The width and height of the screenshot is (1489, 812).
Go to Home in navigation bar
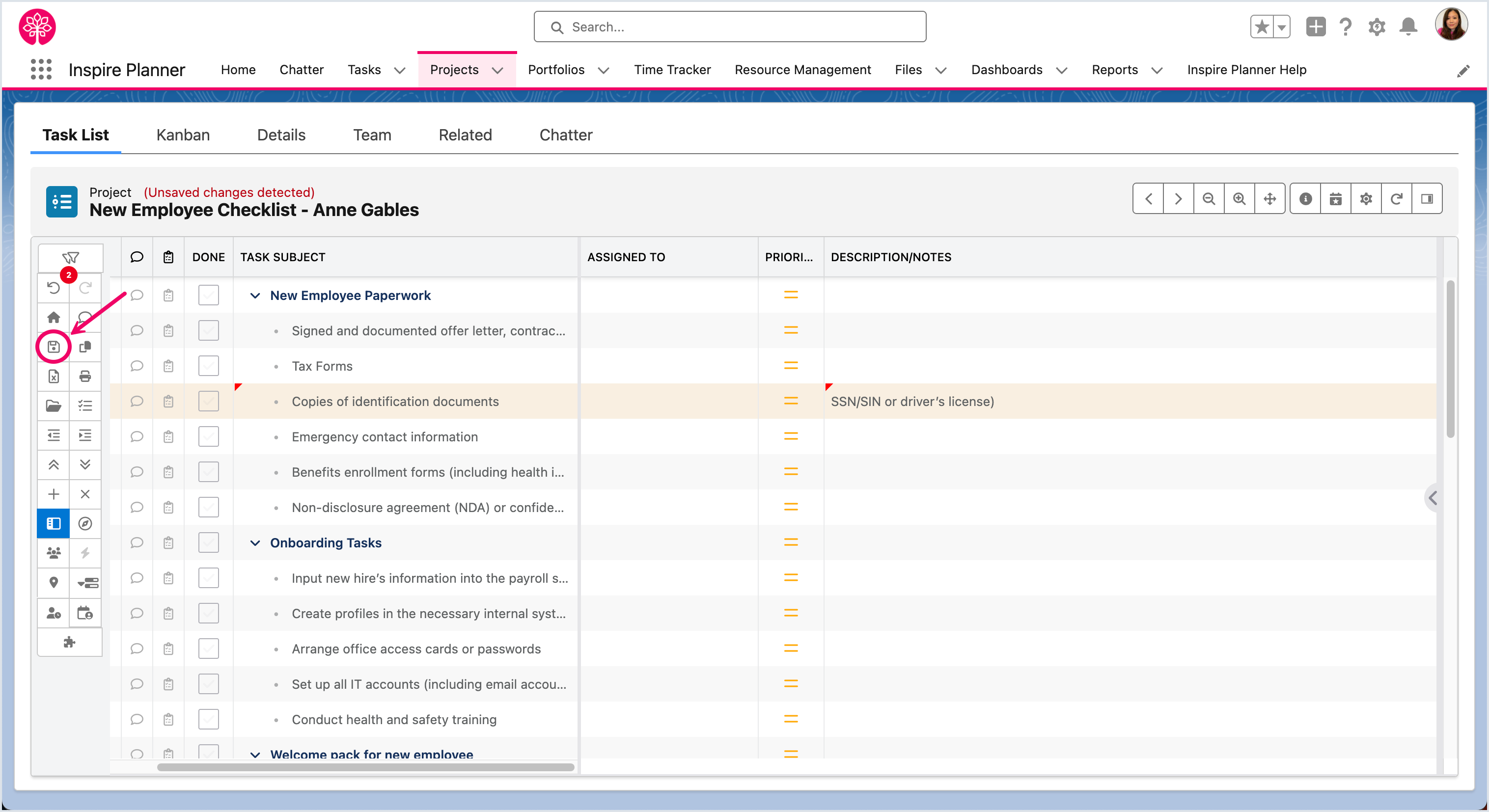point(238,70)
